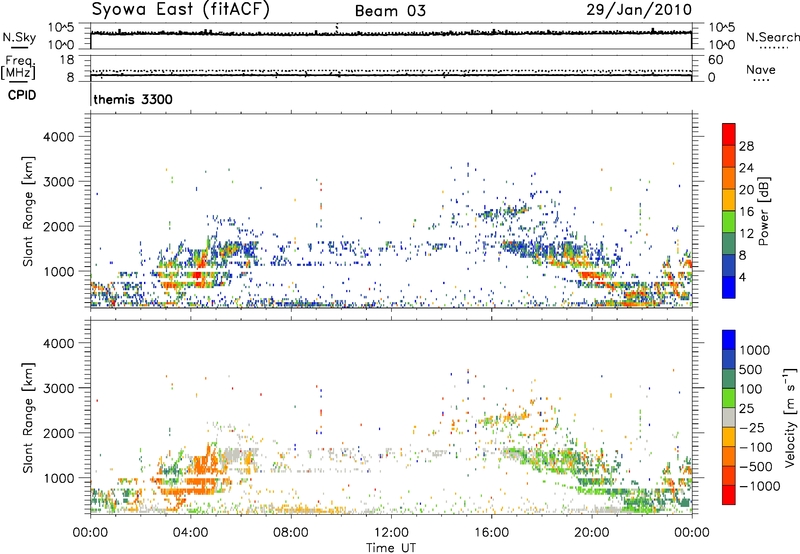Click the "12:00" time tick label
Screen dimensions: 800x554
tap(391, 533)
